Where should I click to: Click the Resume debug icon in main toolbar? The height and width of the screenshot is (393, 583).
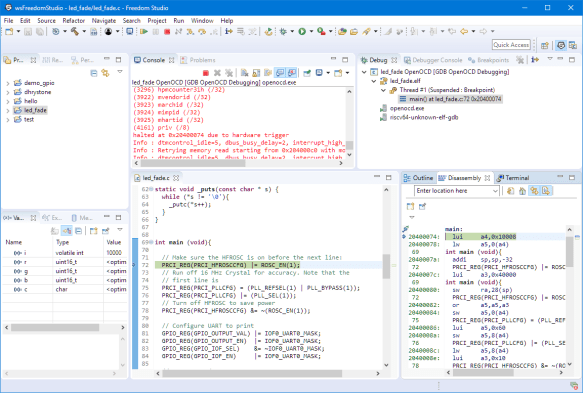click(144, 32)
